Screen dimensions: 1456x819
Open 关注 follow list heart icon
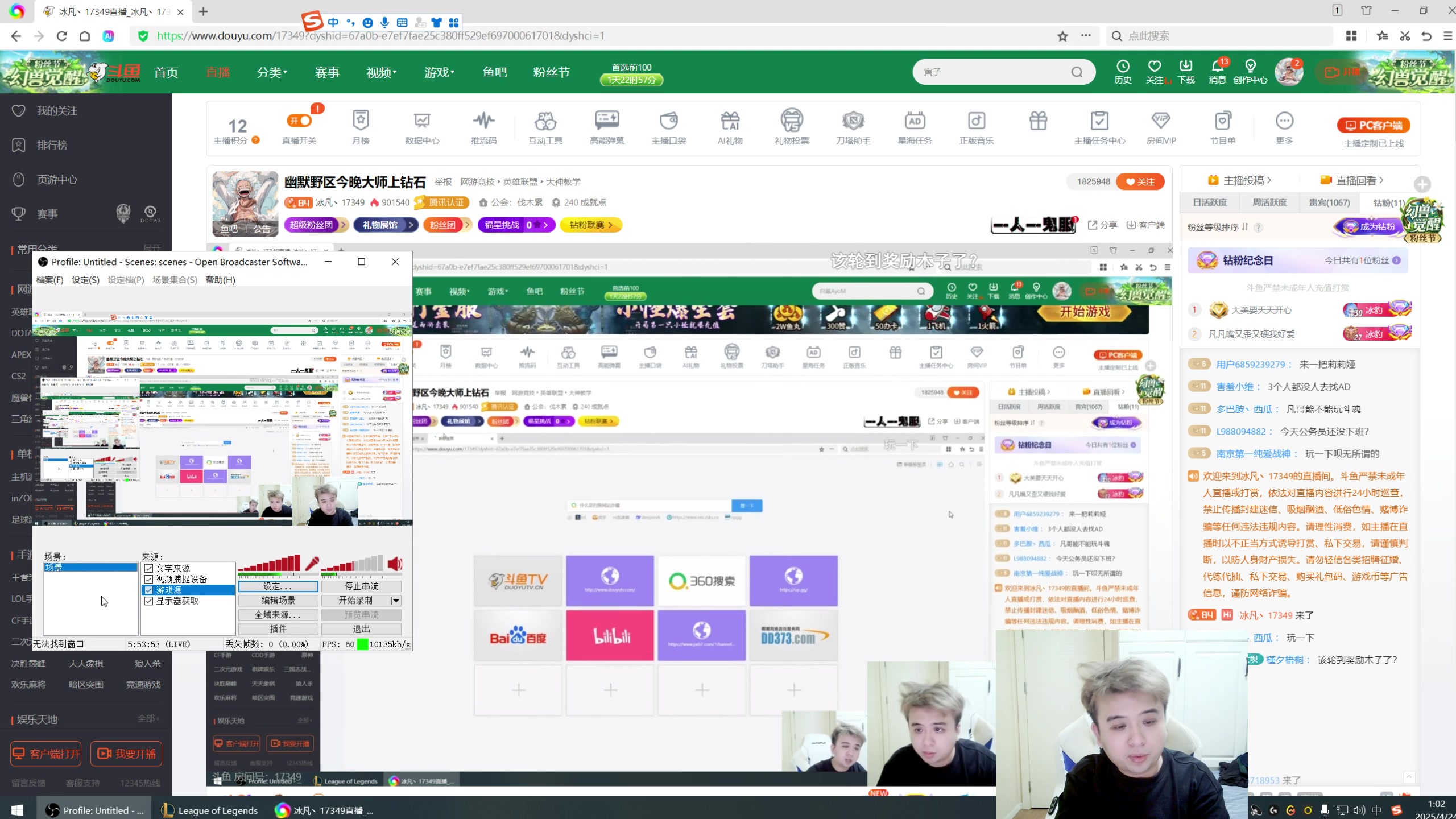click(x=1155, y=72)
